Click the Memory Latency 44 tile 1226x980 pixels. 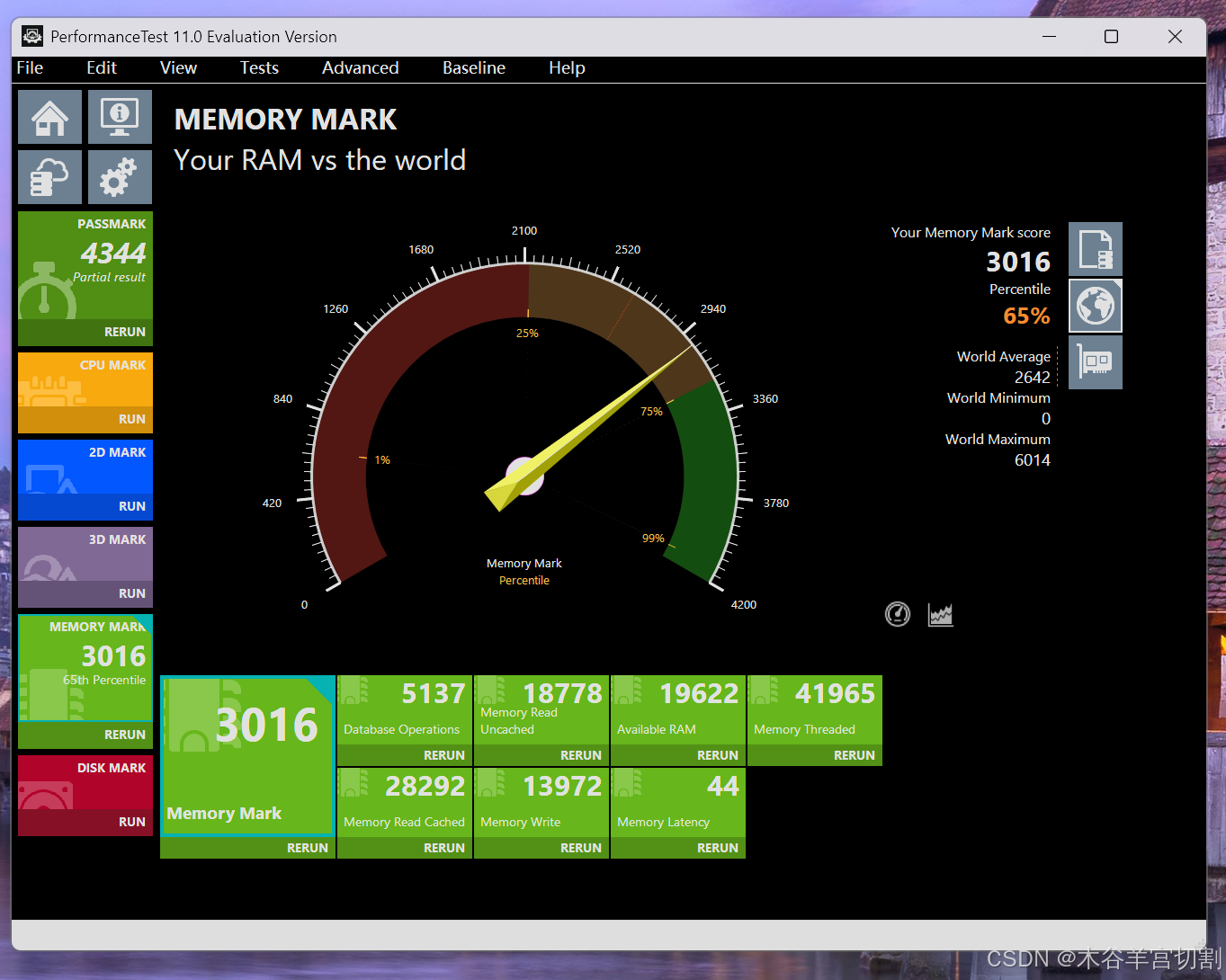pyautogui.click(x=678, y=802)
